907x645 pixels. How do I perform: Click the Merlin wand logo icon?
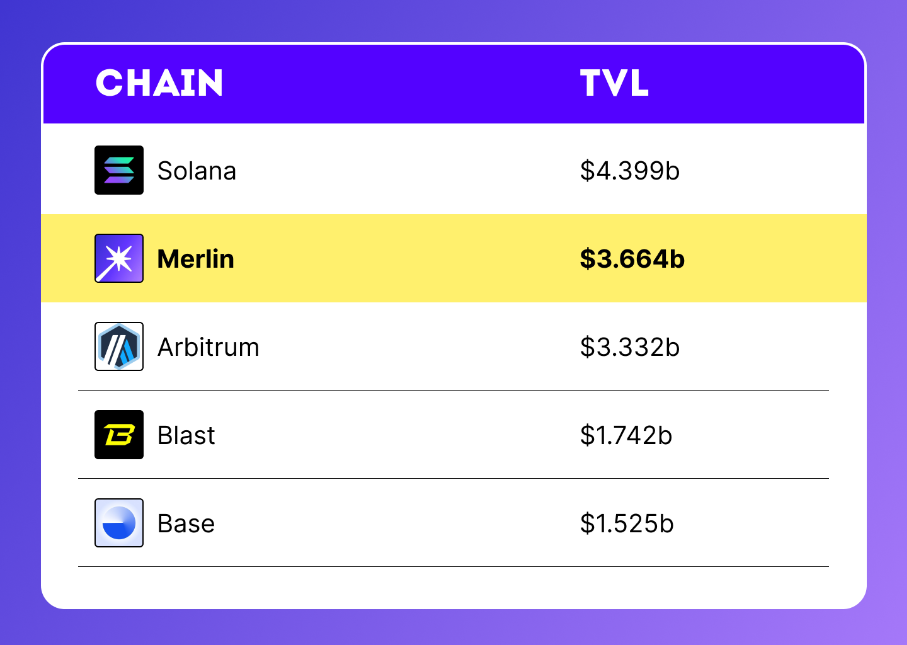coord(119,258)
